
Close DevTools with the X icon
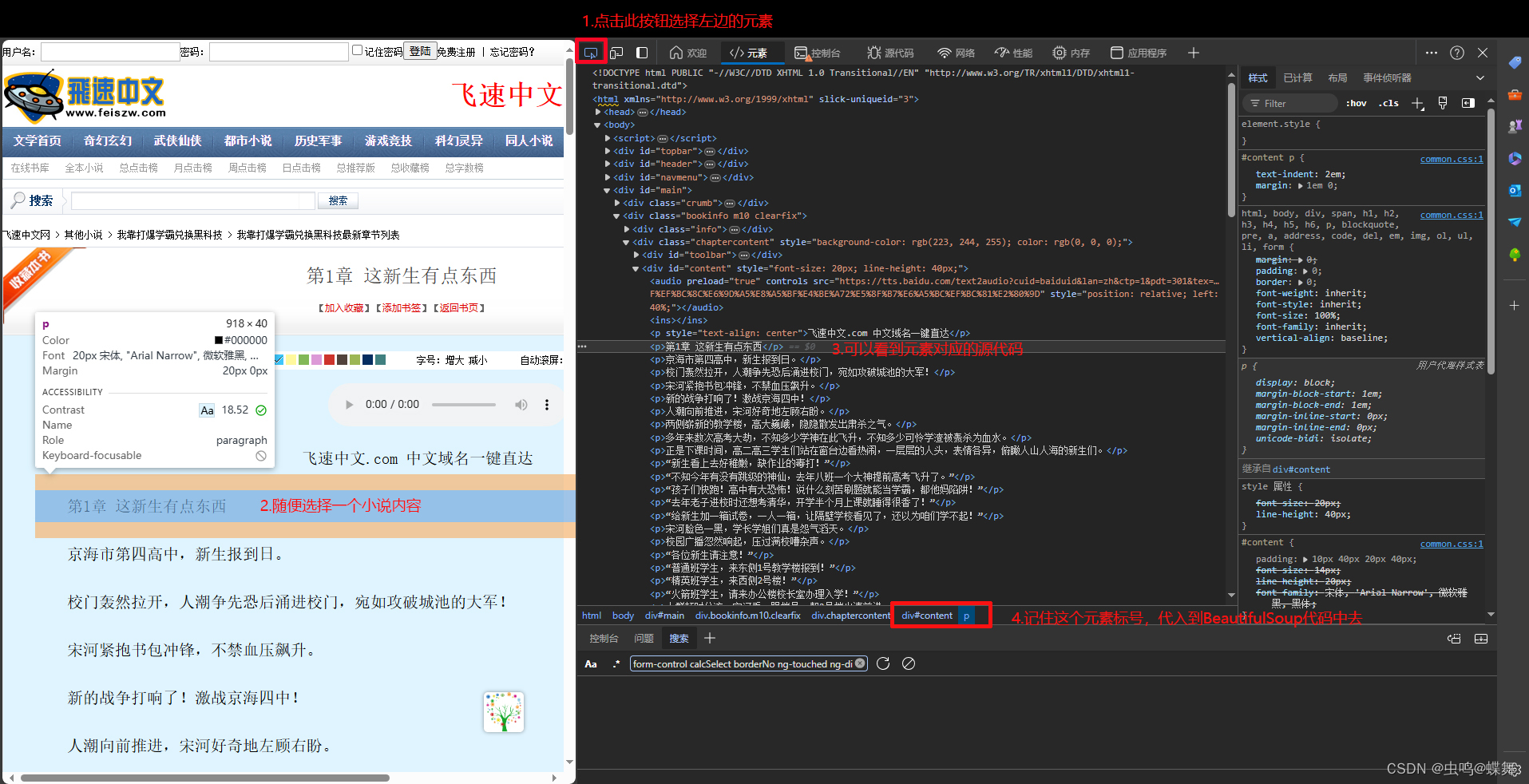(x=1483, y=53)
